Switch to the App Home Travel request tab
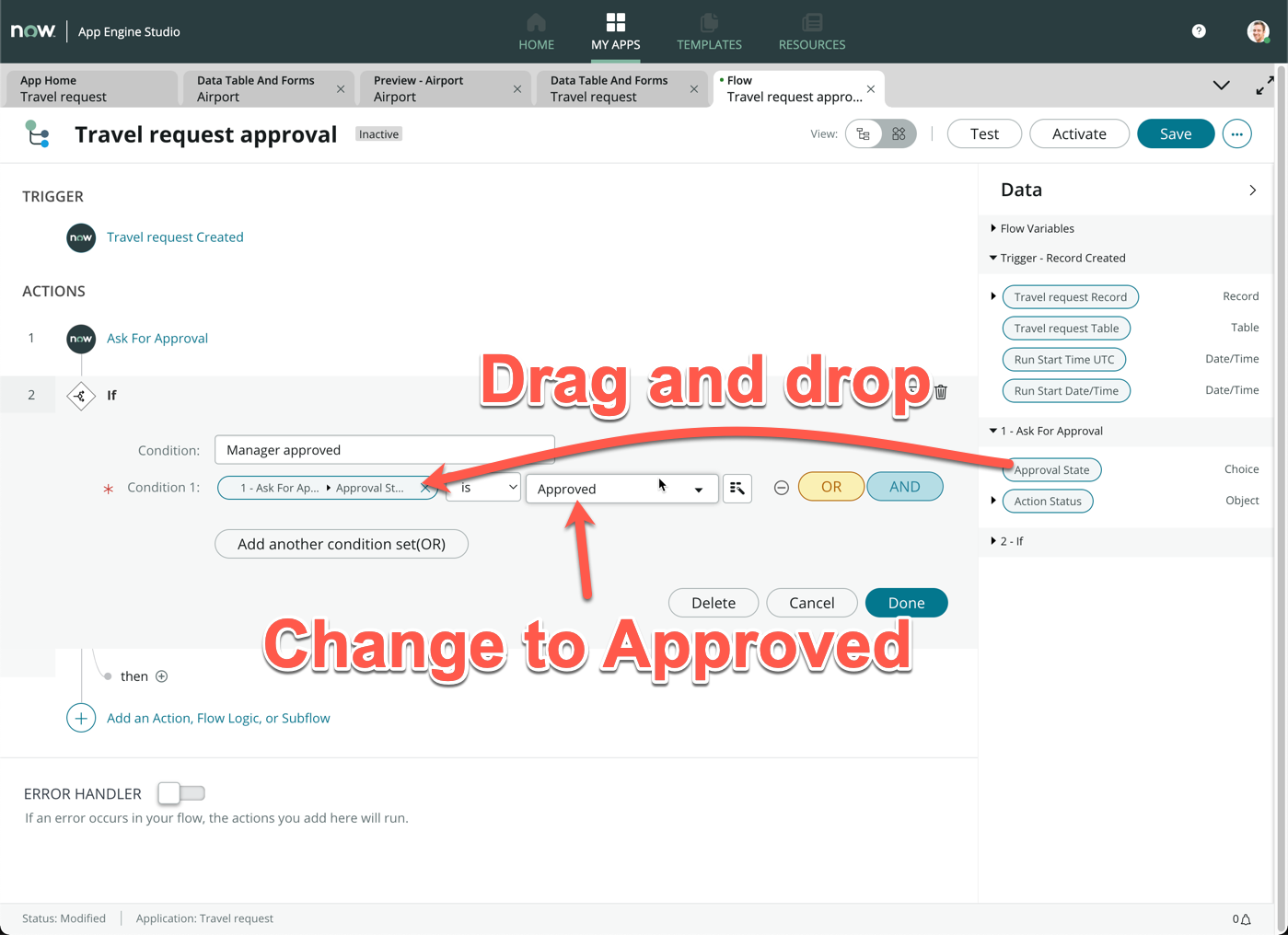The image size is (1288, 935). [x=90, y=88]
